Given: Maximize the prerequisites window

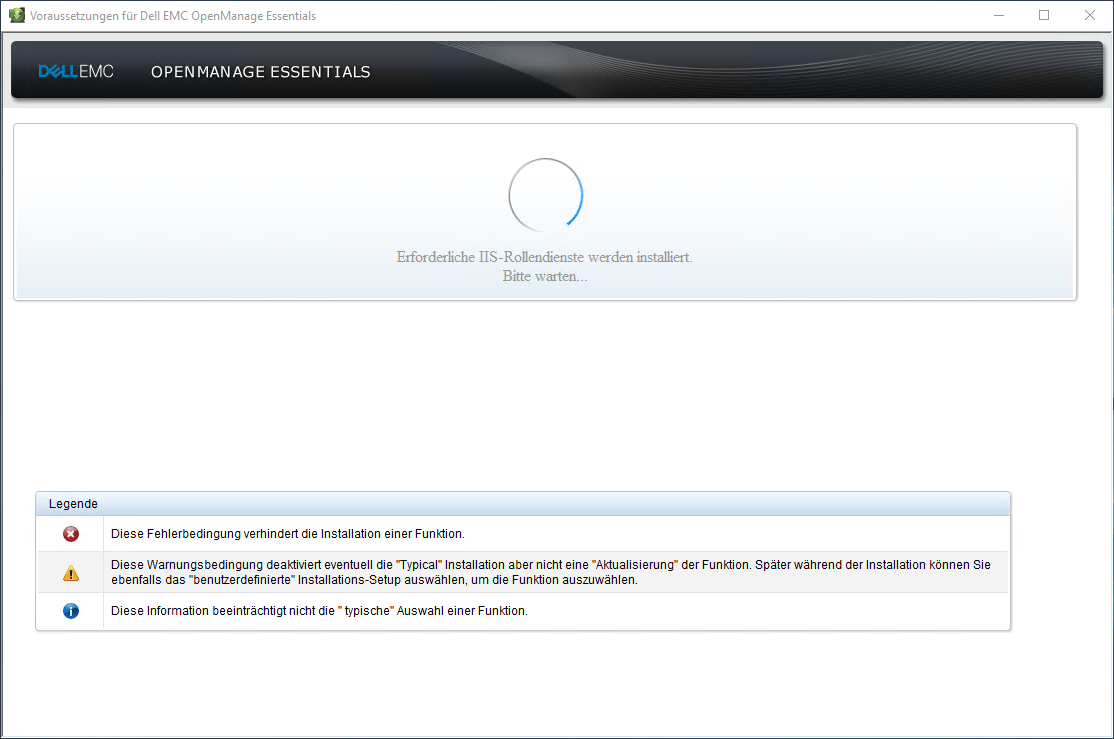Looking at the screenshot, I should pyautogui.click(x=1044, y=15).
